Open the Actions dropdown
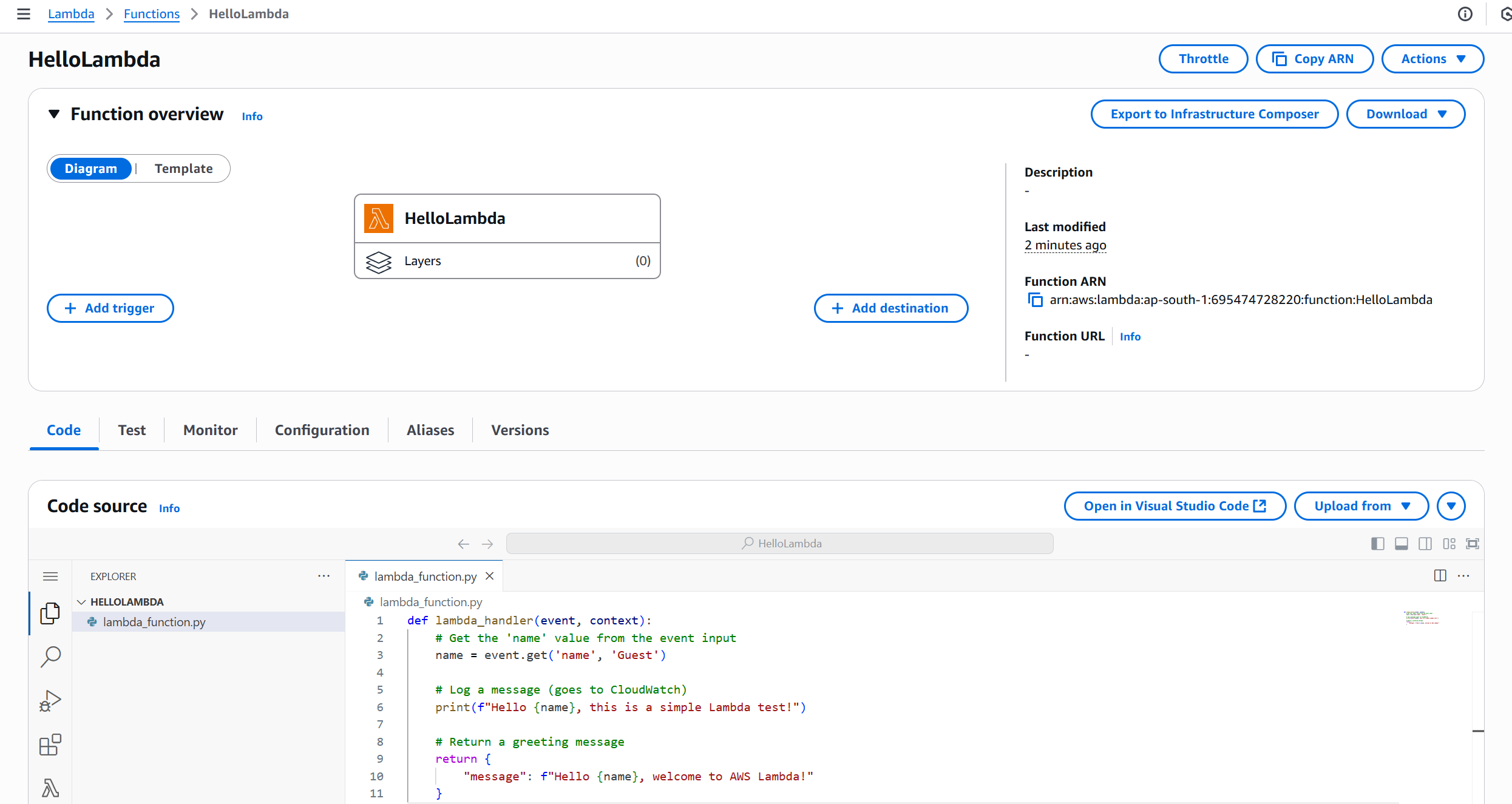Image resolution: width=1512 pixels, height=804 pixels. (1432, 59)
